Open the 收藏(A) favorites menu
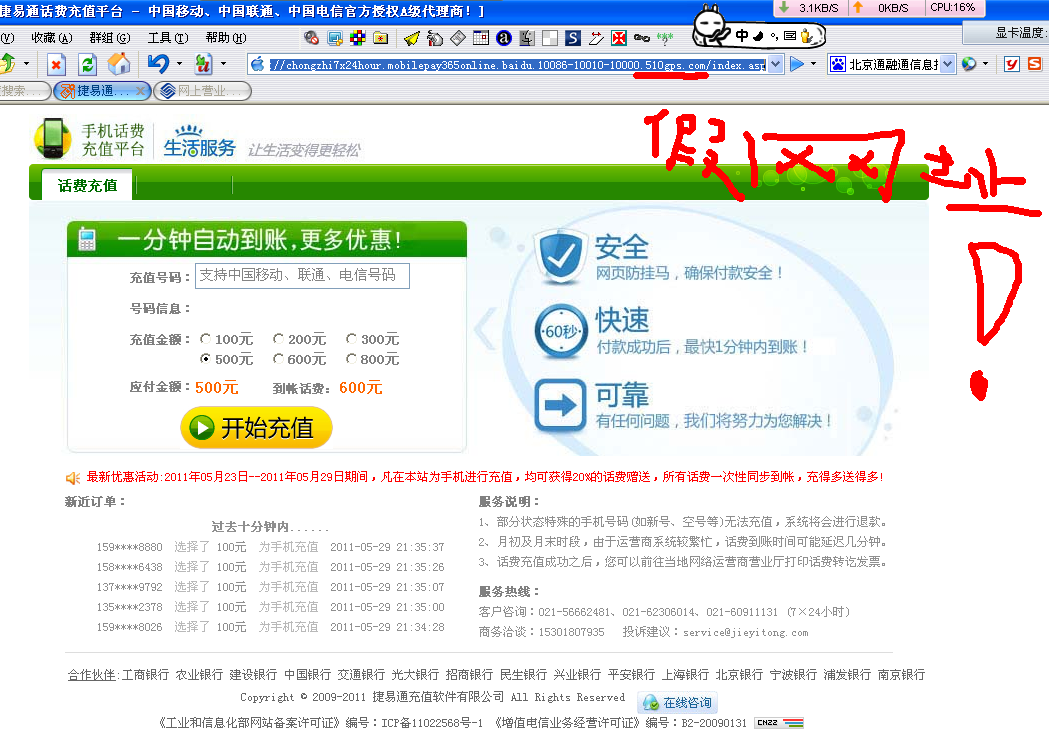Screen dimensions: 1049x745 [x=52, y=38]
